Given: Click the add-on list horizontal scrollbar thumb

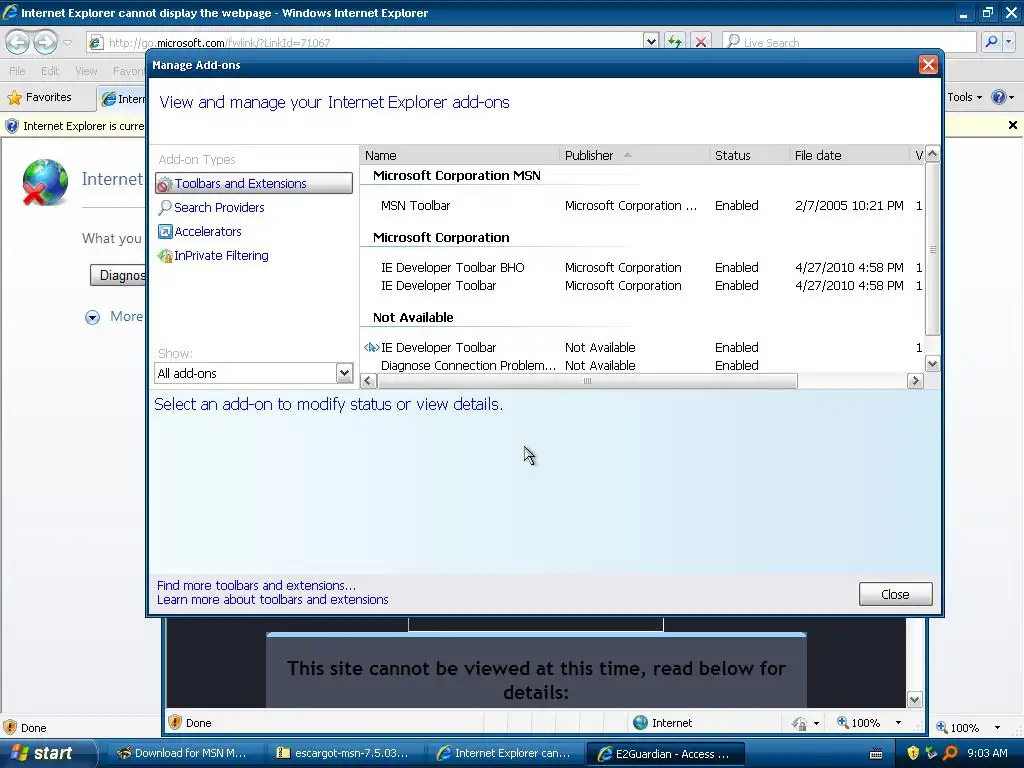Looking at the screenshot, I should 587,381.
